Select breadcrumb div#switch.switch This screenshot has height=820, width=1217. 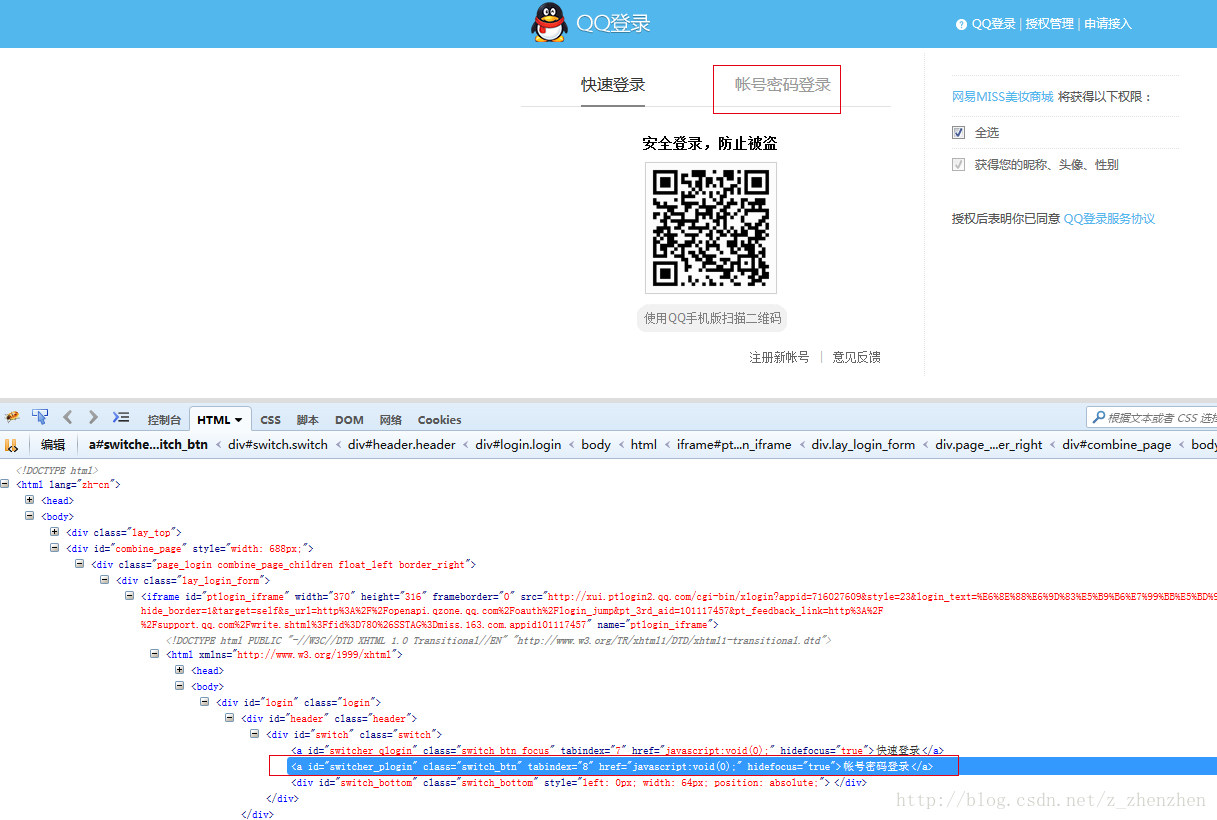278,445
